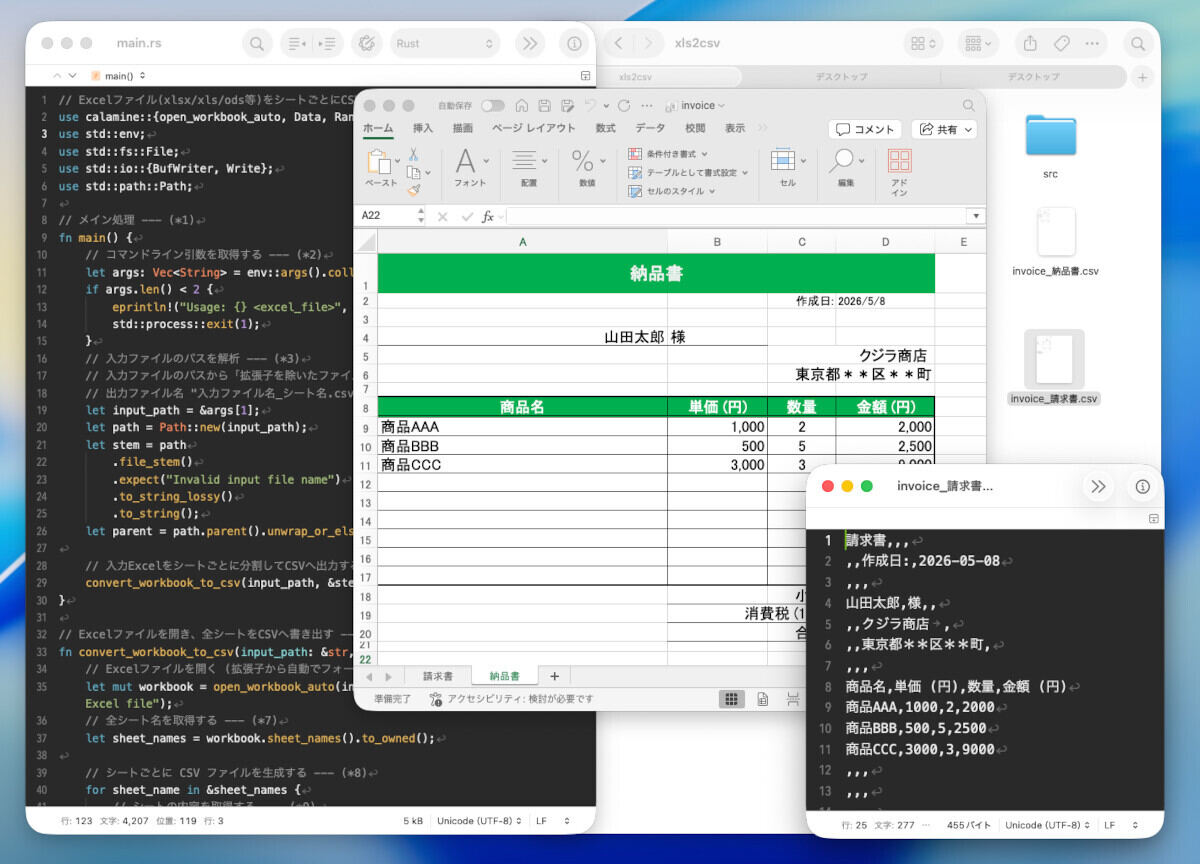1200x864 pixels.
Task: Open 条件付き書式 conditional formatting menu
Action: (x=667, y=154)
